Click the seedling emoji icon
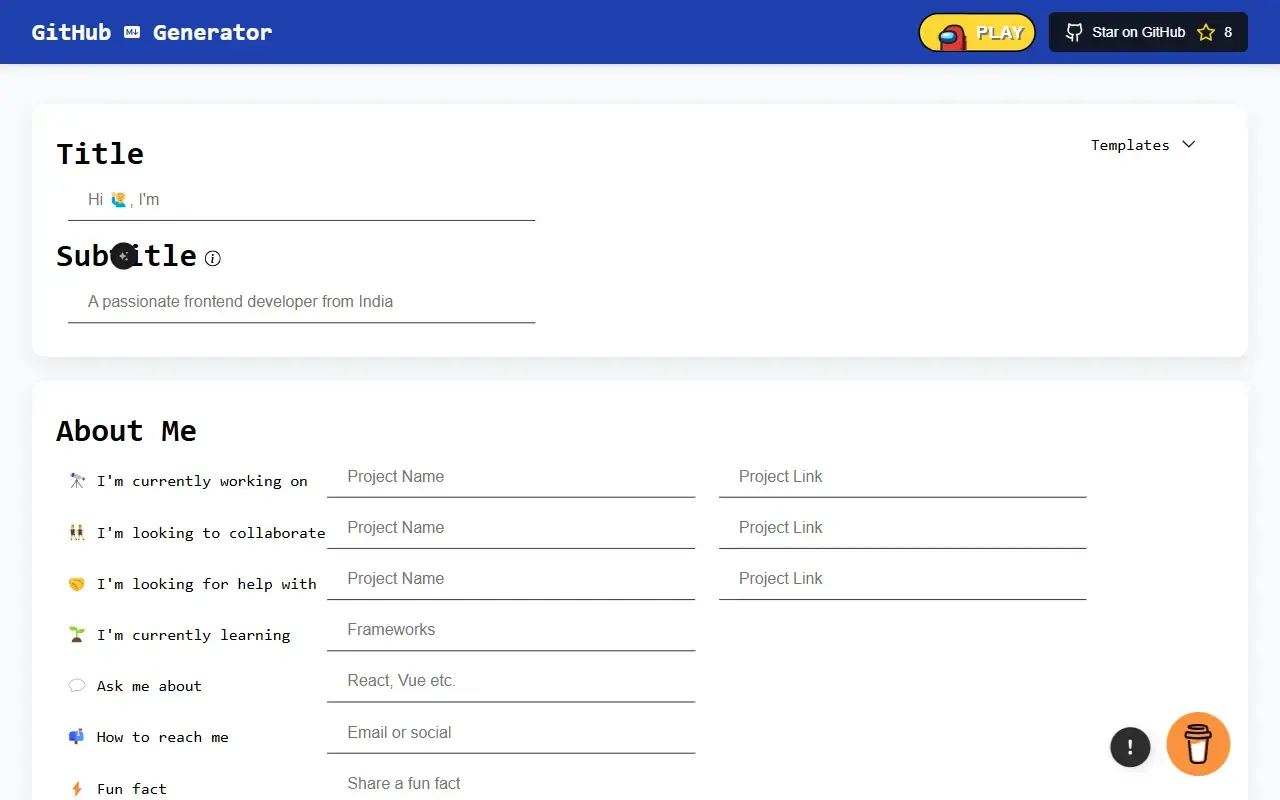Viewport: 1280px width, 800px height. coord(77,635)
